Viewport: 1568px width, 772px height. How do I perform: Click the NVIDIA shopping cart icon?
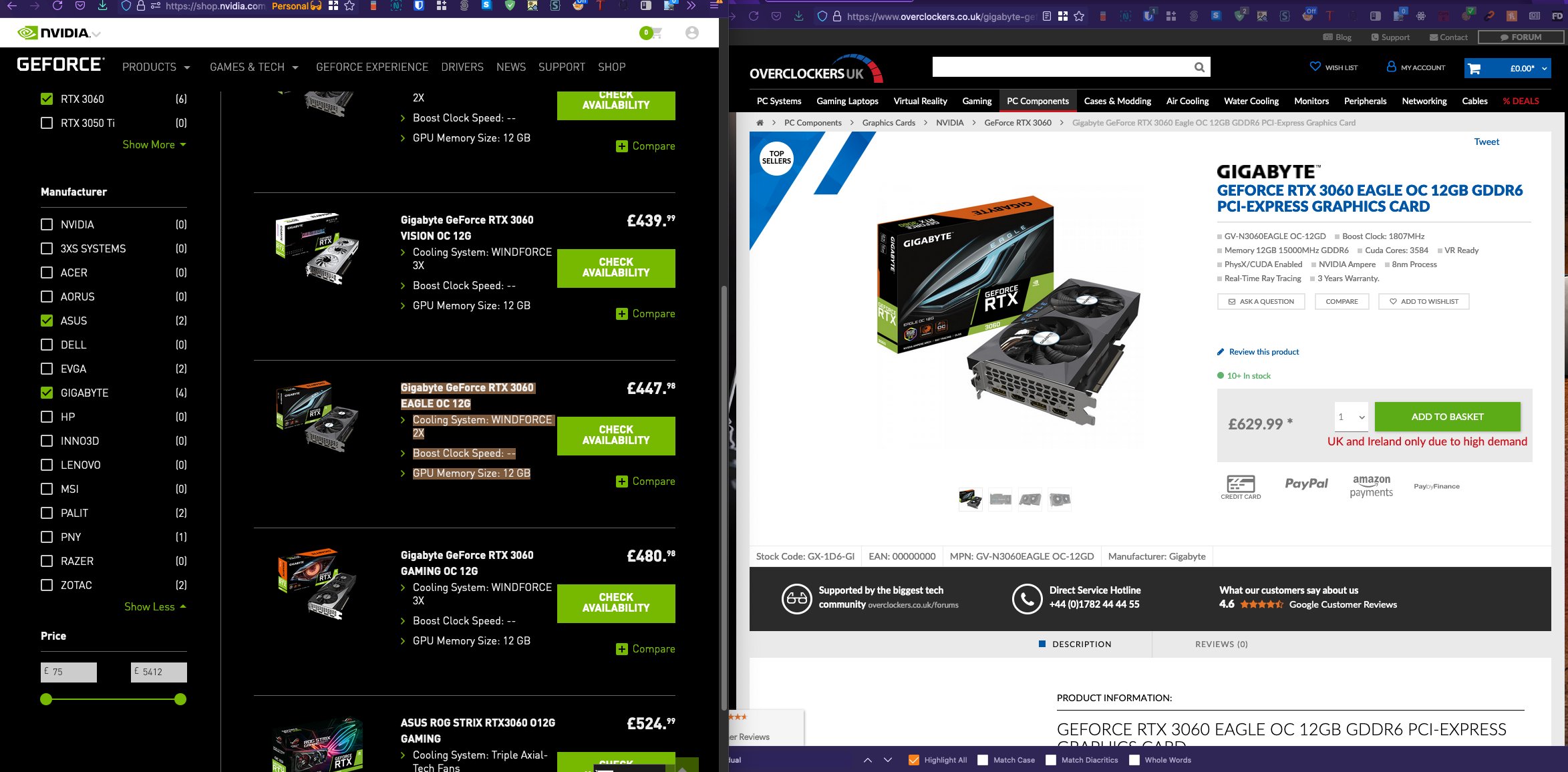click(x=655, y=33)
